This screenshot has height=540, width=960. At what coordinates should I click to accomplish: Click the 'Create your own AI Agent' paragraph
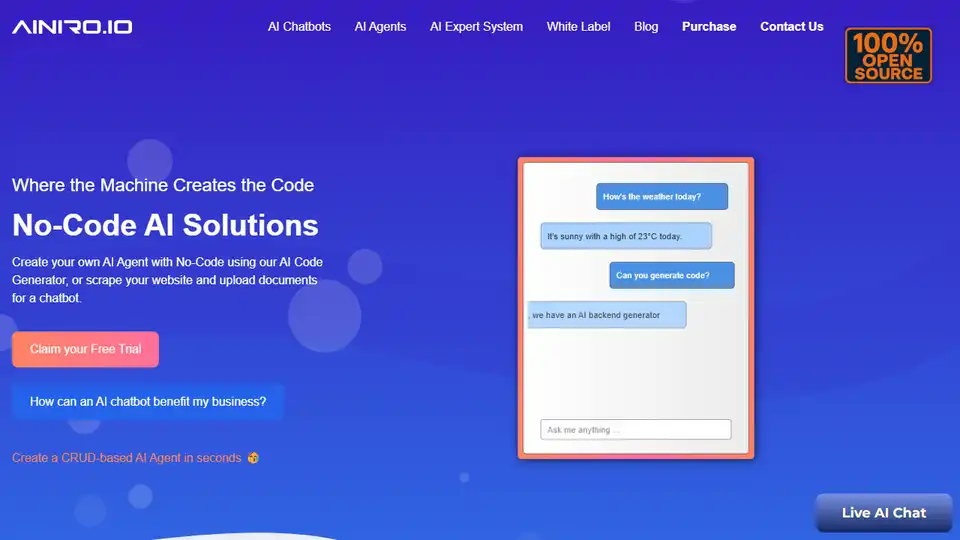[167, 280]
